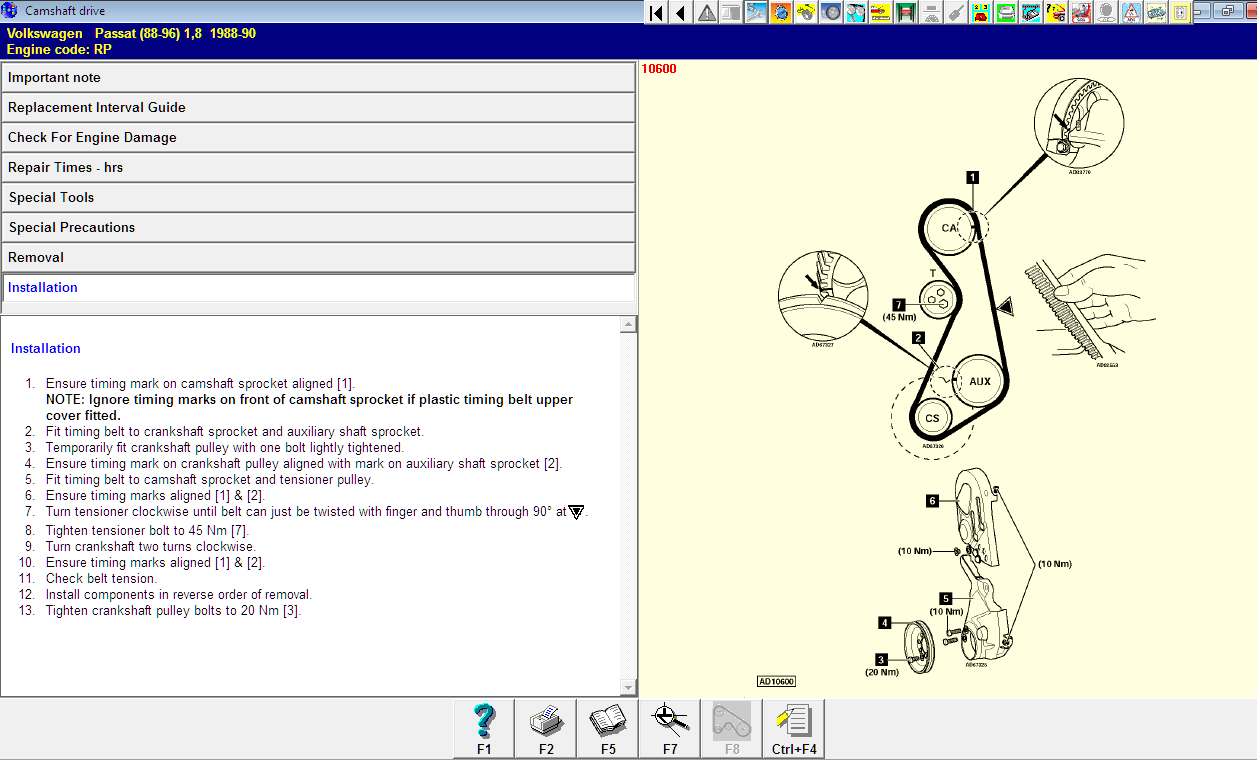
Task: Open the red mechanic figure icon
Action: coord(1080,13)
